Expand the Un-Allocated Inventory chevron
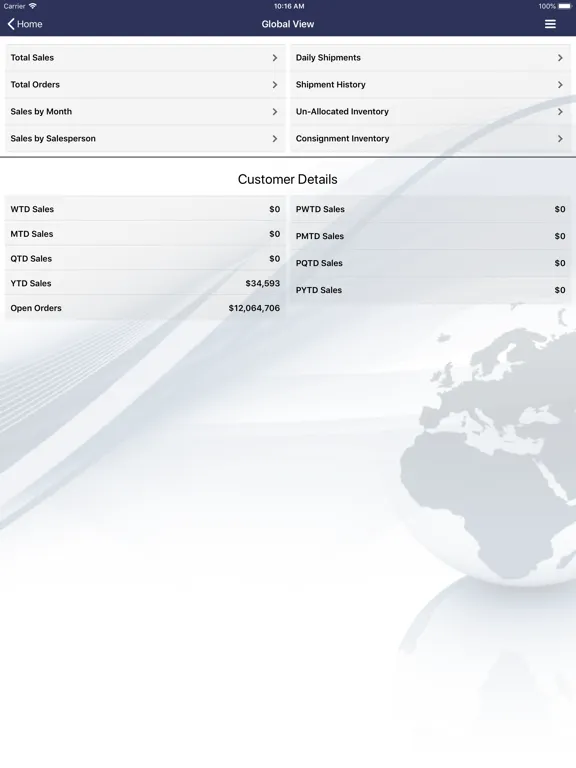The height and width of the screenshot is (768, 576). 560,112
